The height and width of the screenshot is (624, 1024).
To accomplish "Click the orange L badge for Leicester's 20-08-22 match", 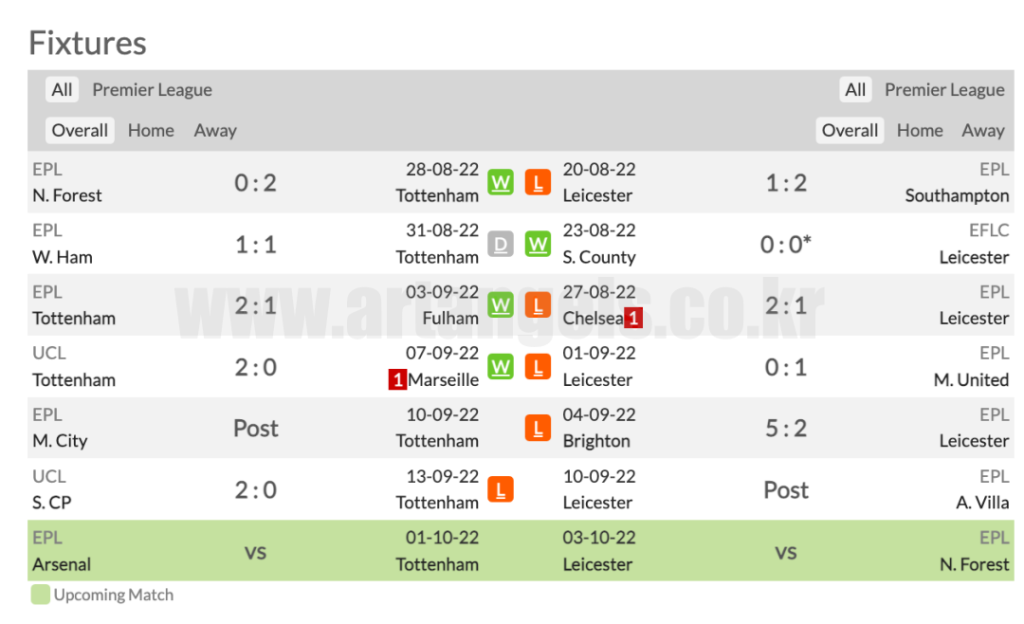I will (538, 183).
